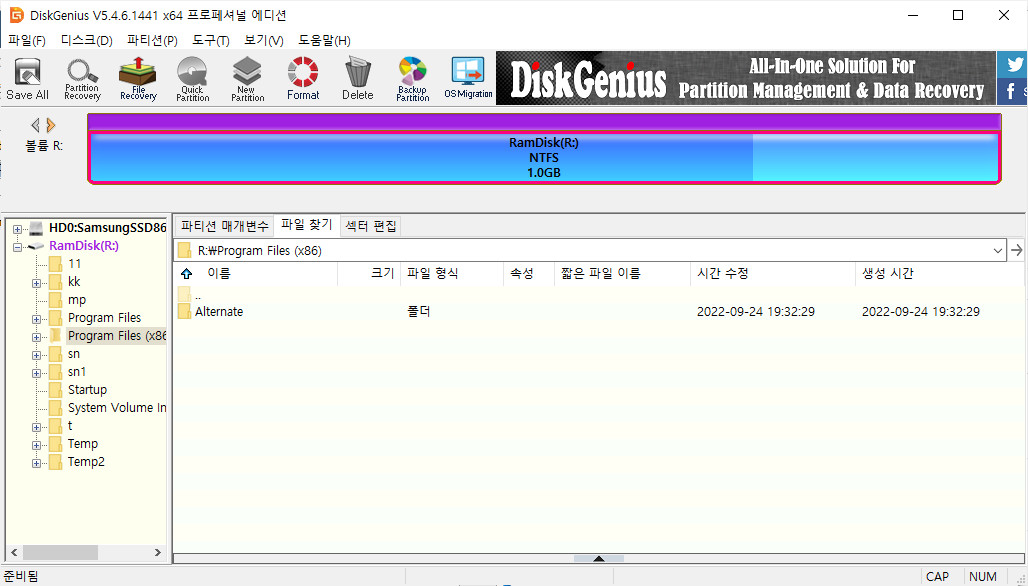Sort by 크기 column header
This screenshot has width=1028, height=586.
click(x=369, y=273)
